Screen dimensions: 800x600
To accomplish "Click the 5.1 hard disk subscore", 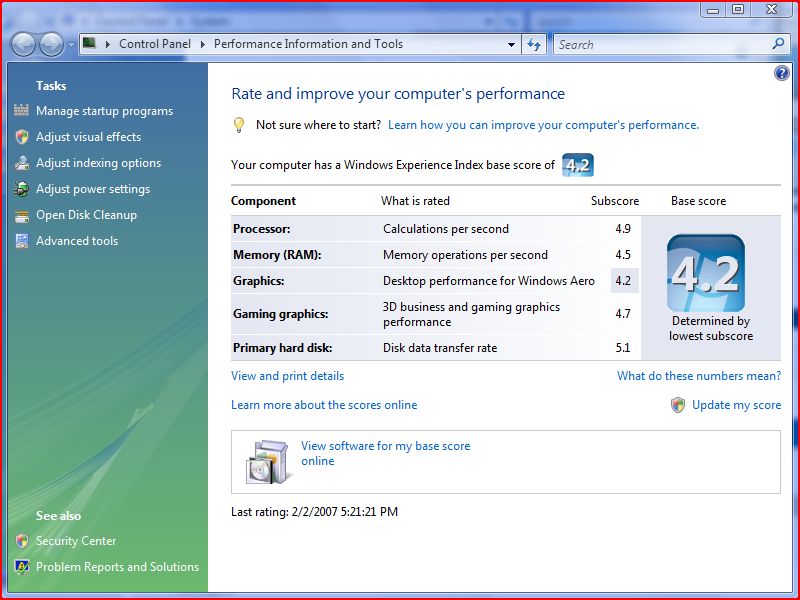I will tap(622, 348).
